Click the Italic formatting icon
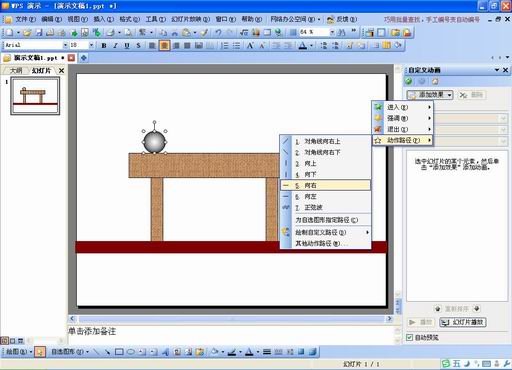The height and width of the screenshot is (370, 512). pyautogui.click(x=115, y=46)
